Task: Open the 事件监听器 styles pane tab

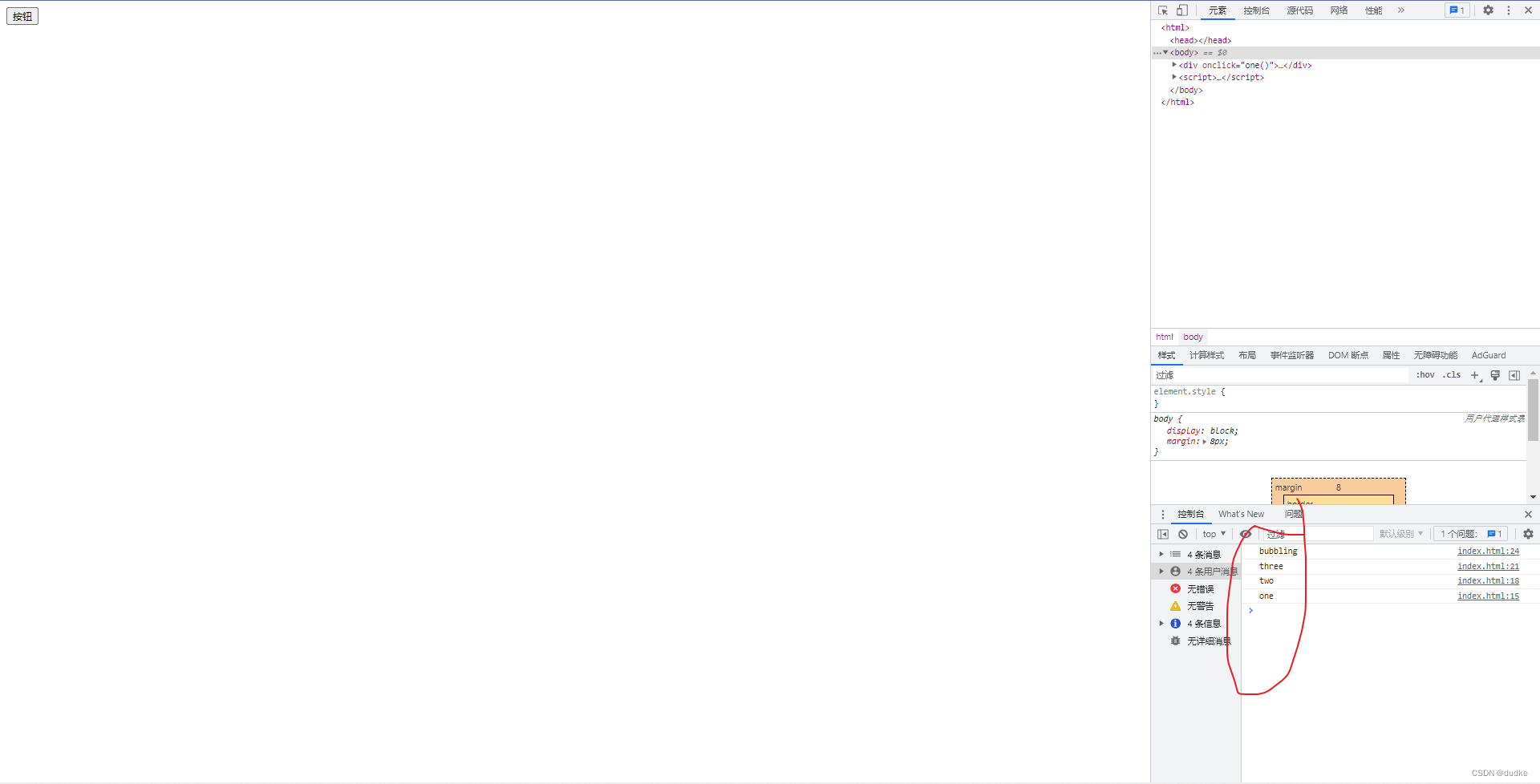Action: point(1292,355)
